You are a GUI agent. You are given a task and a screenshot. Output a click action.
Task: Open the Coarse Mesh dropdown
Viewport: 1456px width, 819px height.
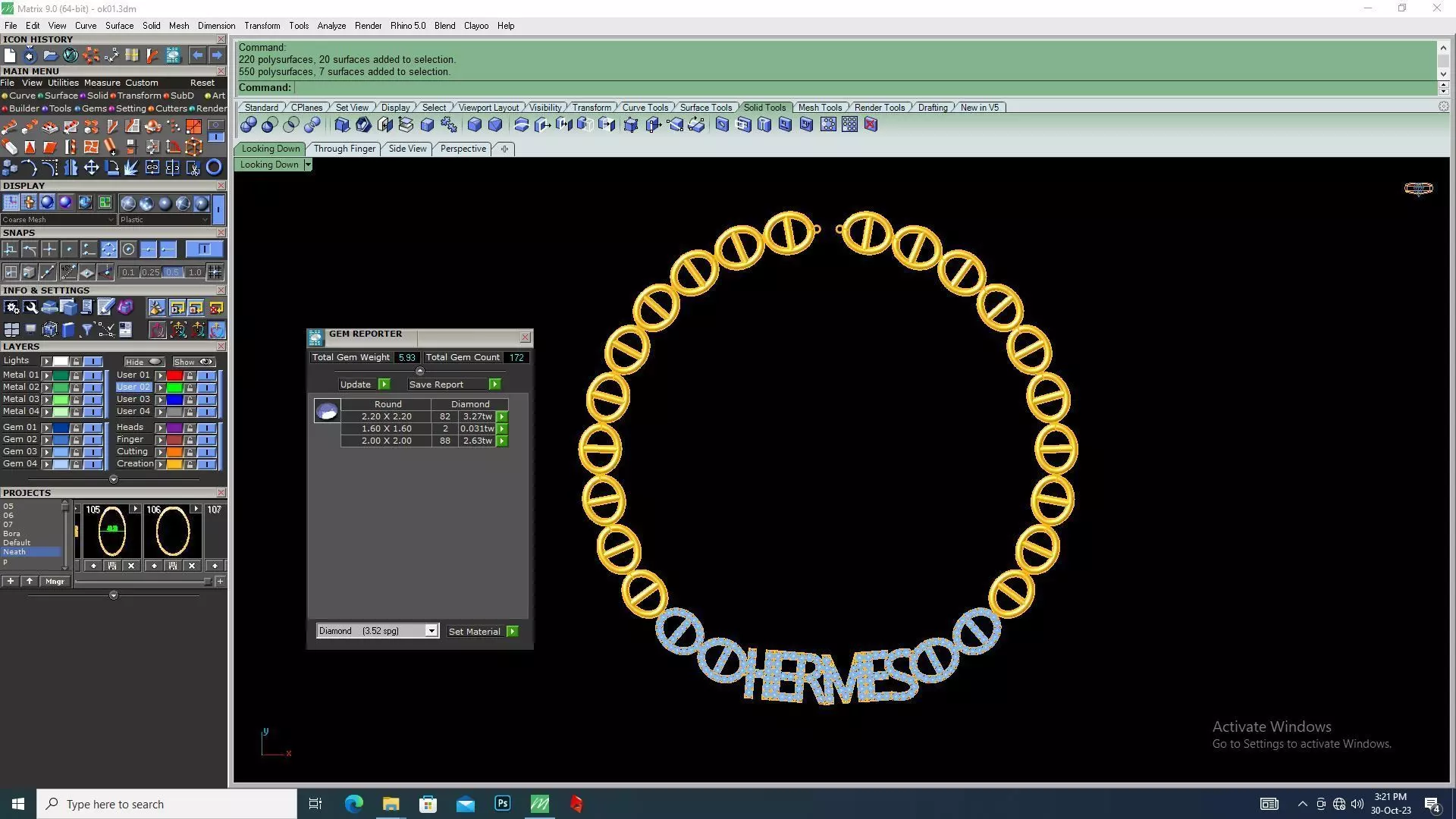pos(58,220)
